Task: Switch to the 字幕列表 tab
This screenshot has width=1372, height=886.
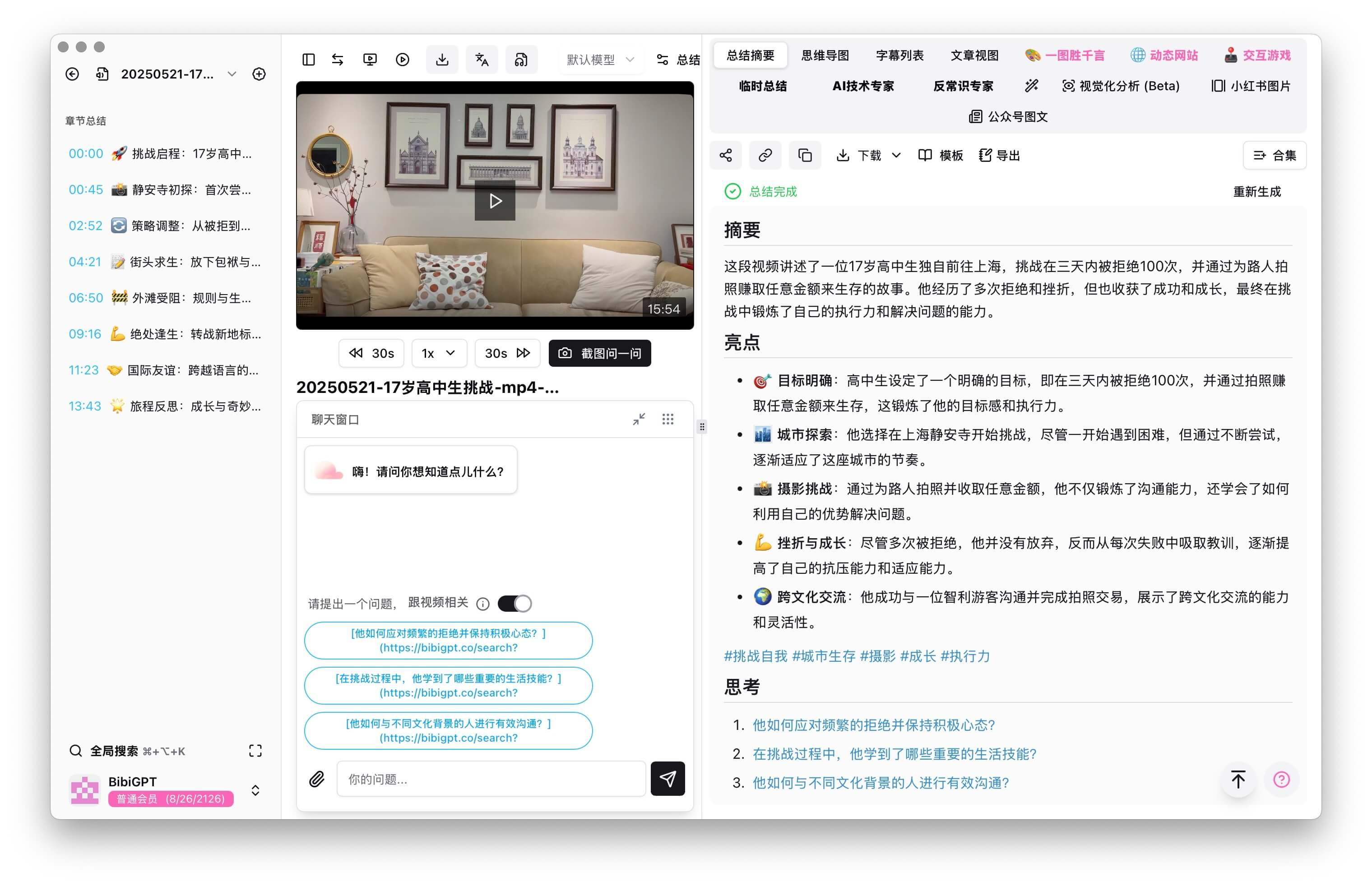Action: click(x=899, y=55)
